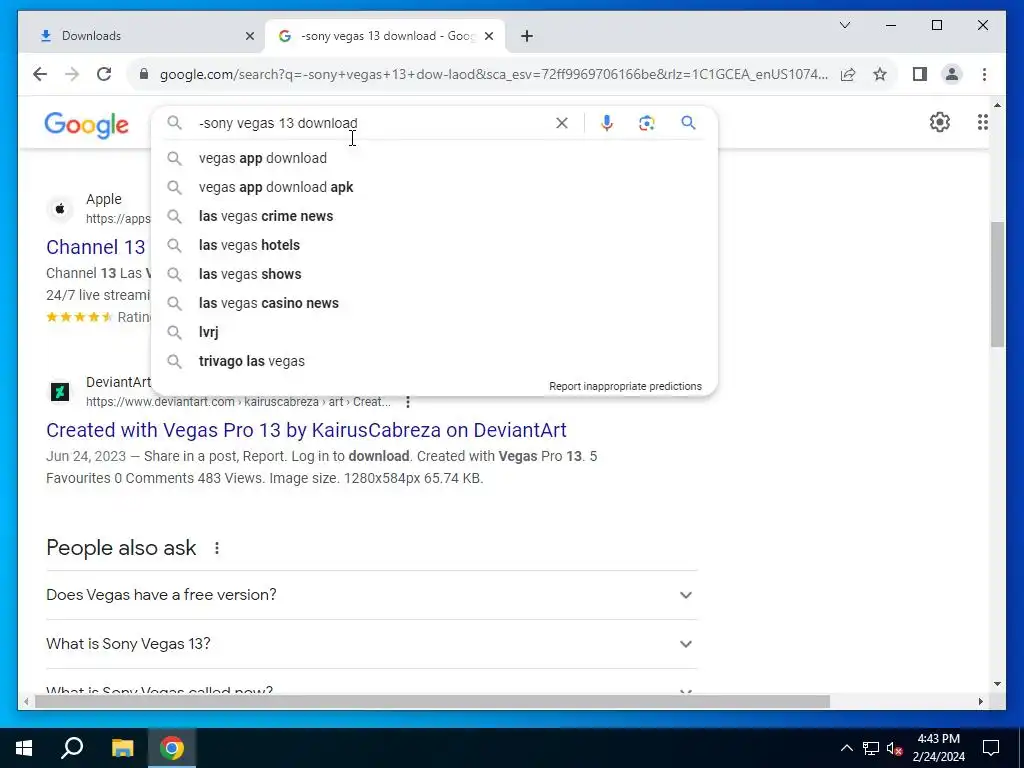Open the Chrome profile avatar menu

(952, 74)
